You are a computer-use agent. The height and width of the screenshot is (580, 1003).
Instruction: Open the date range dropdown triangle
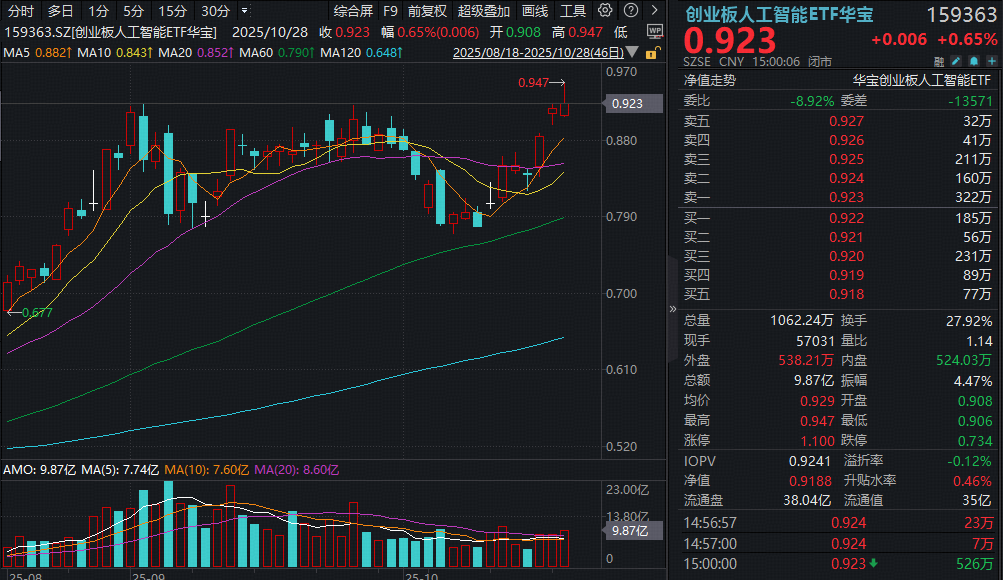pyautogui.click(x=632, y=52)
